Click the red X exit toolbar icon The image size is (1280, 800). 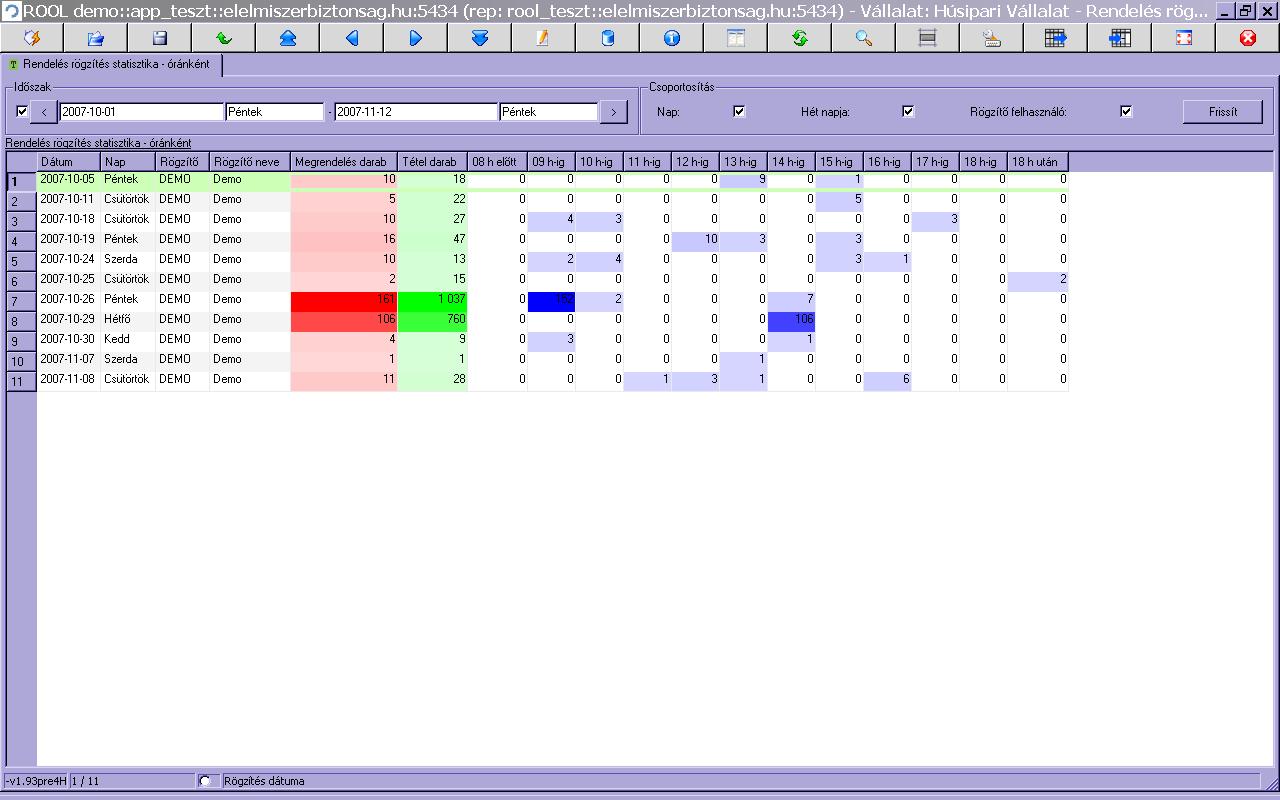coord(1247,38)
